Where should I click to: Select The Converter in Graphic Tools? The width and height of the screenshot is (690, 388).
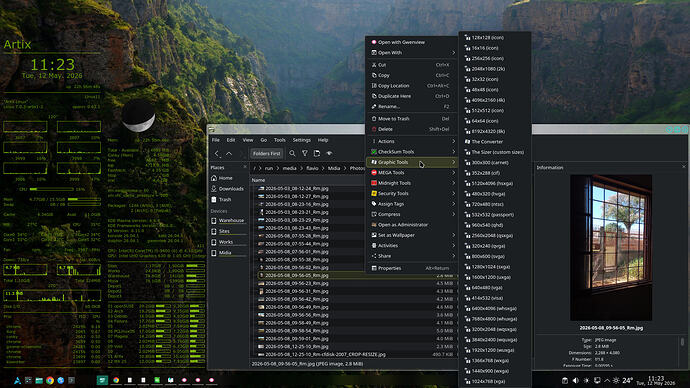(x=495, y=142)
